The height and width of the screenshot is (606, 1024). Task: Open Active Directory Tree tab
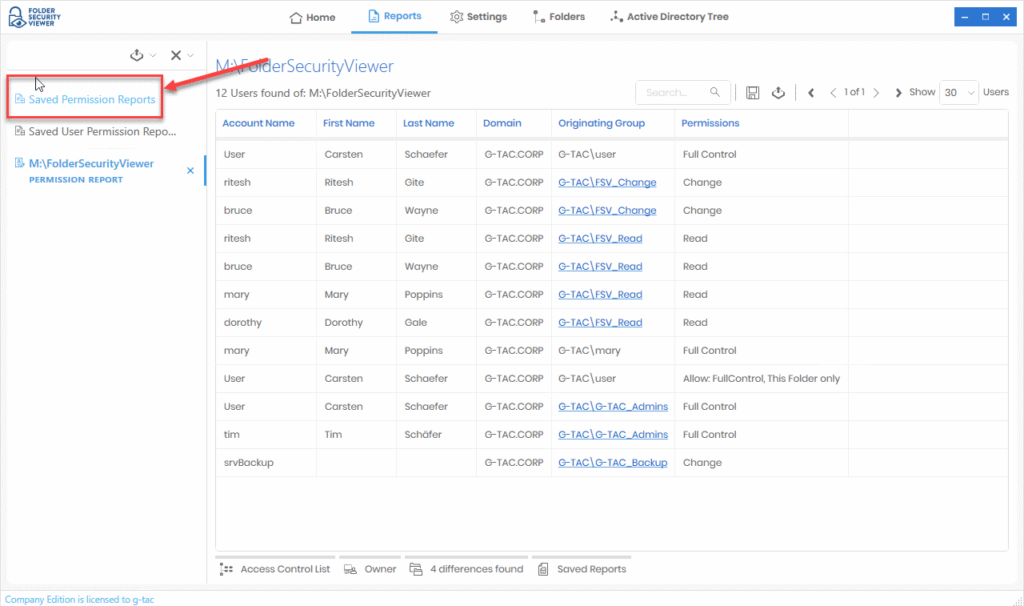669,17
